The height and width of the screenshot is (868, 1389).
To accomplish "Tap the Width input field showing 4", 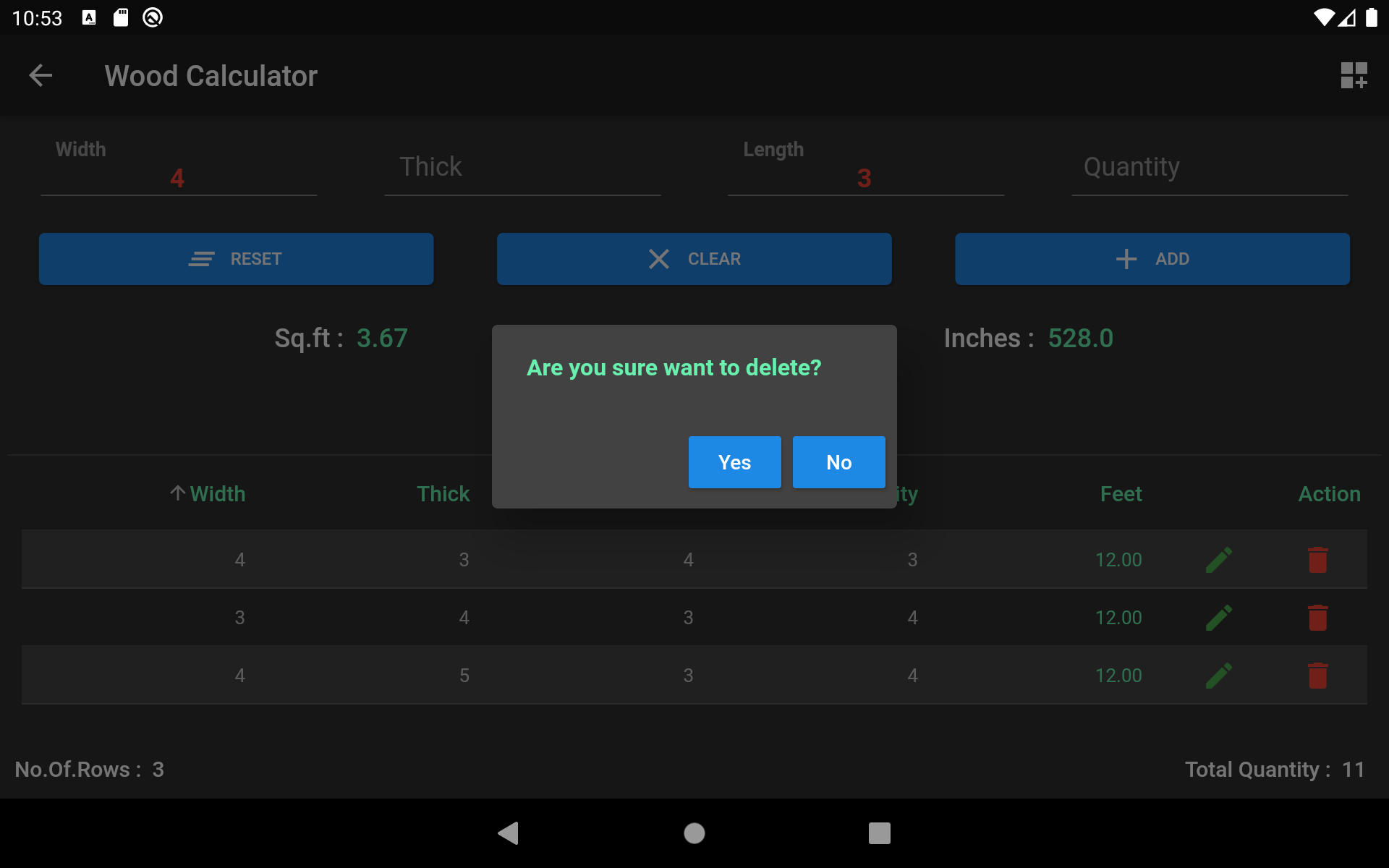I will (x=178, y=176).
